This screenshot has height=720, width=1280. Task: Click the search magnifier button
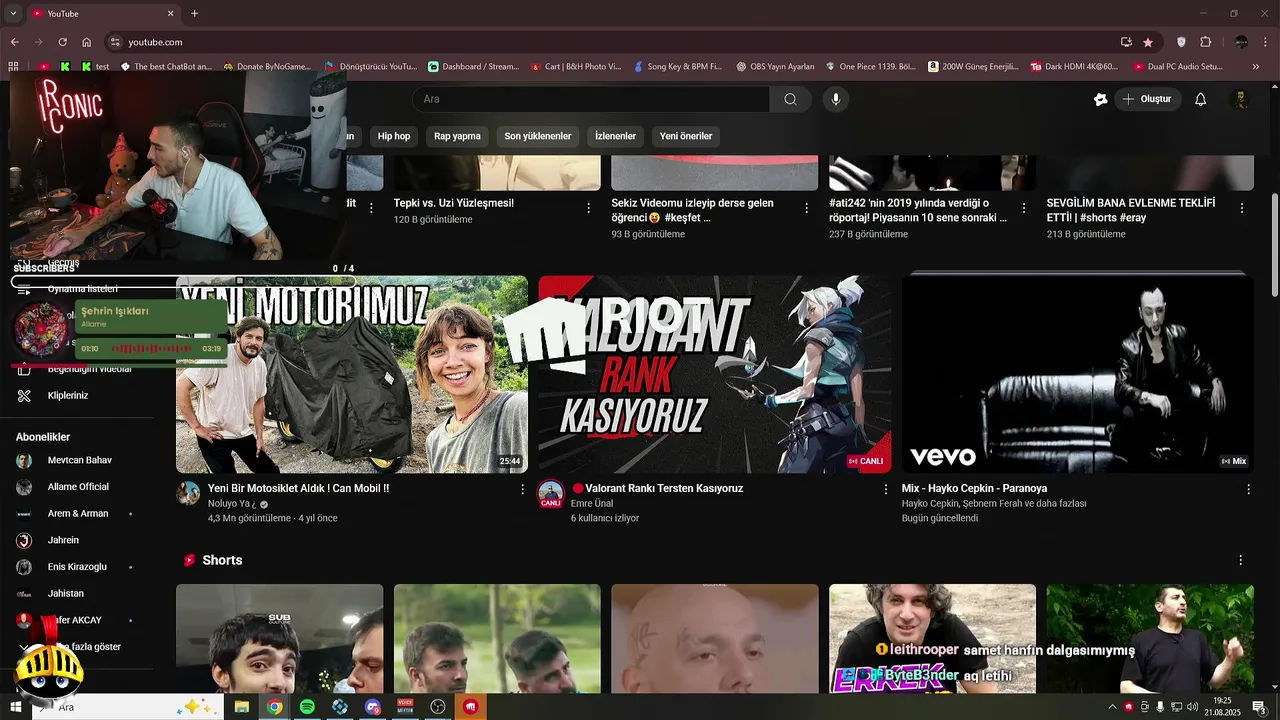[x=790, y=99]
